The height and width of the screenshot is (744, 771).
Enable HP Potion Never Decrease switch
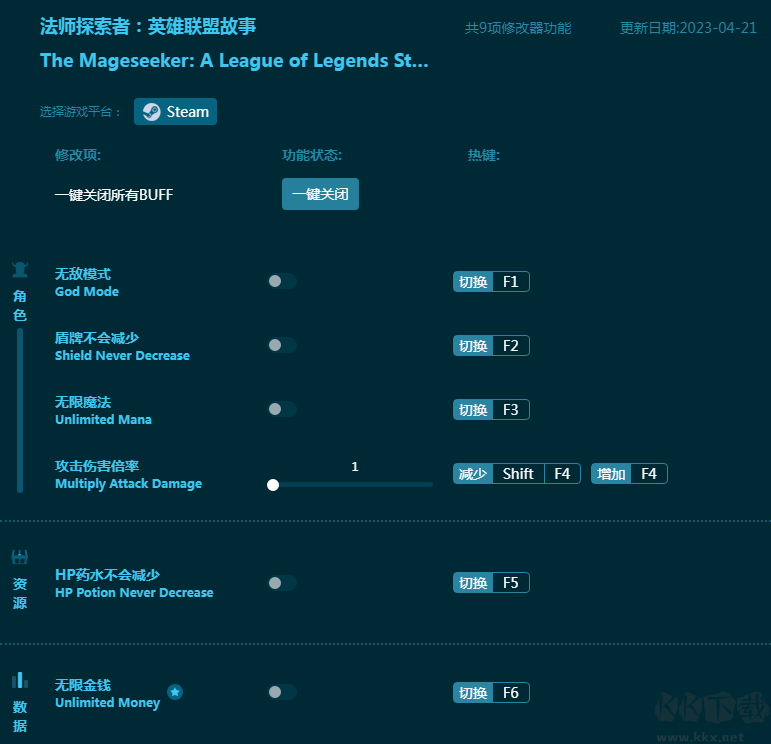tap(282, 583)
